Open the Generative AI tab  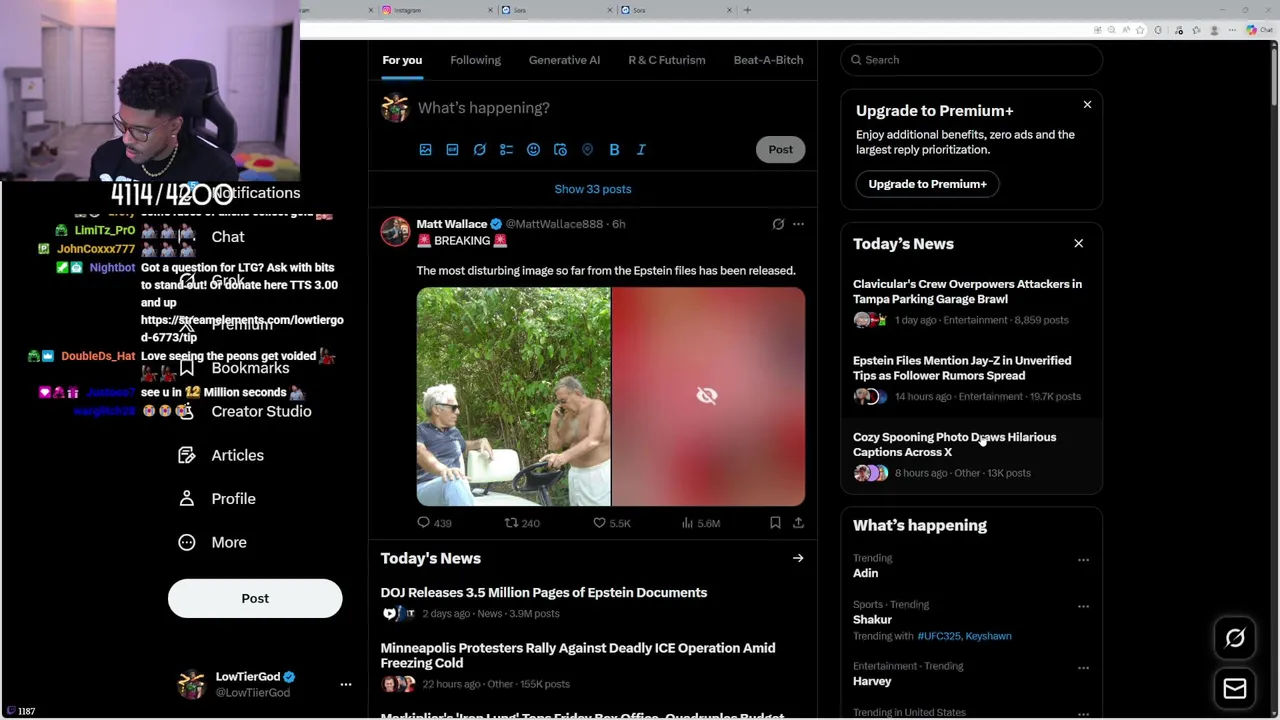pos(564,60)
